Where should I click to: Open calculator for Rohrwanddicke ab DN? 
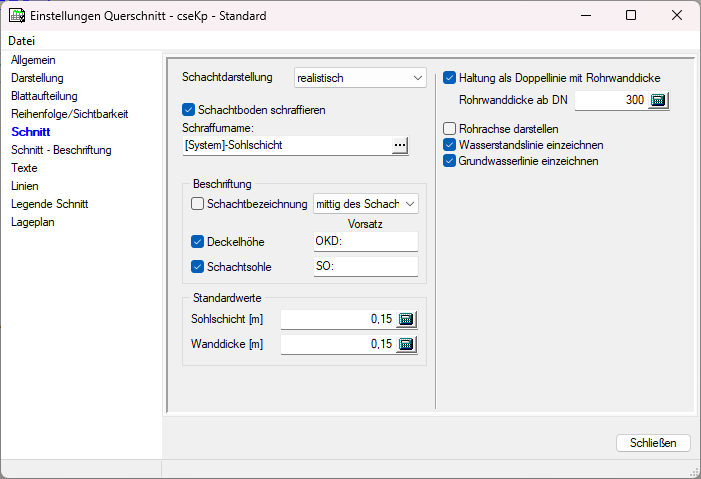coord(657,101)
